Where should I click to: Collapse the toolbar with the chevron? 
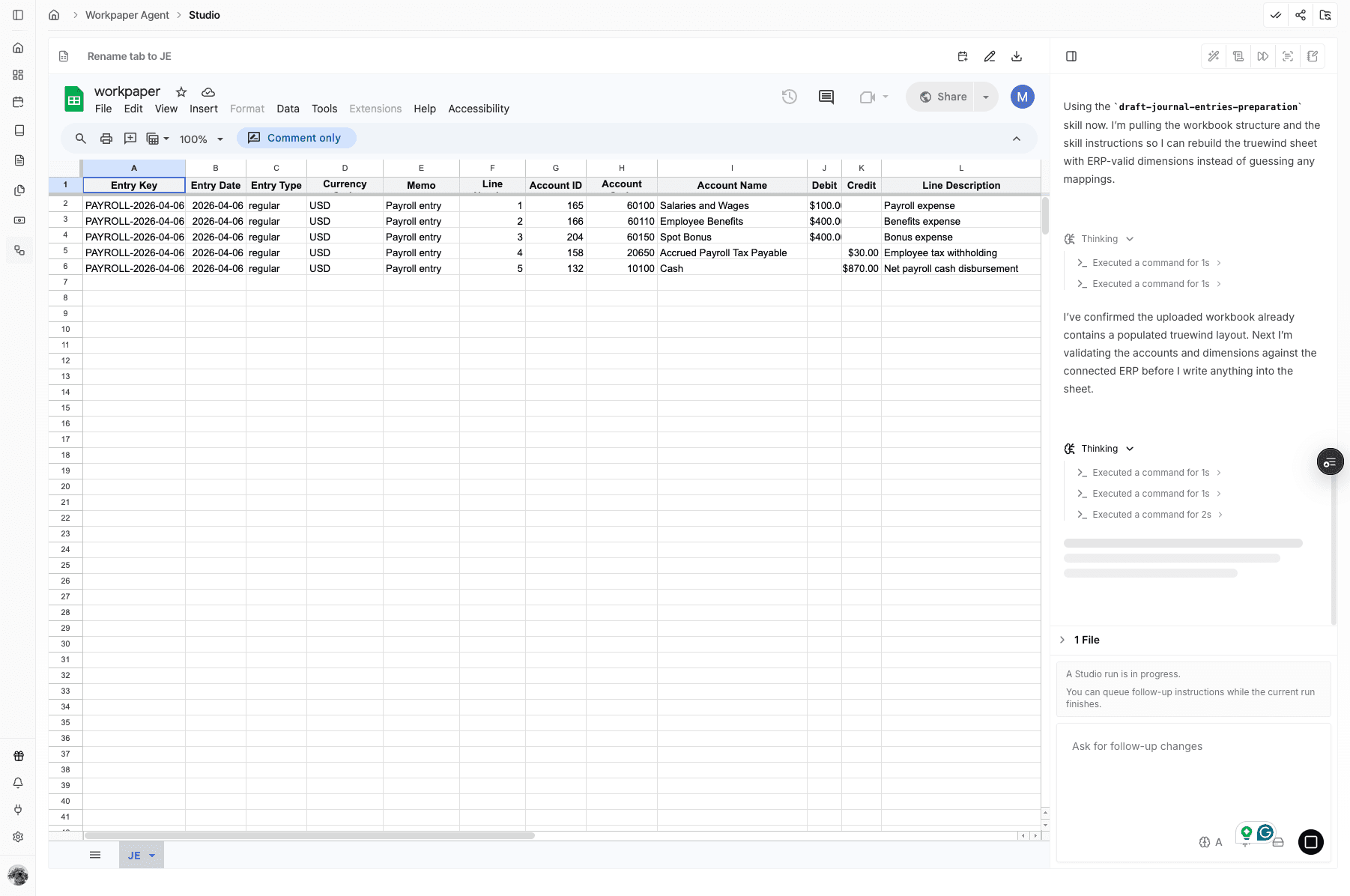(x=1017, y=139)
